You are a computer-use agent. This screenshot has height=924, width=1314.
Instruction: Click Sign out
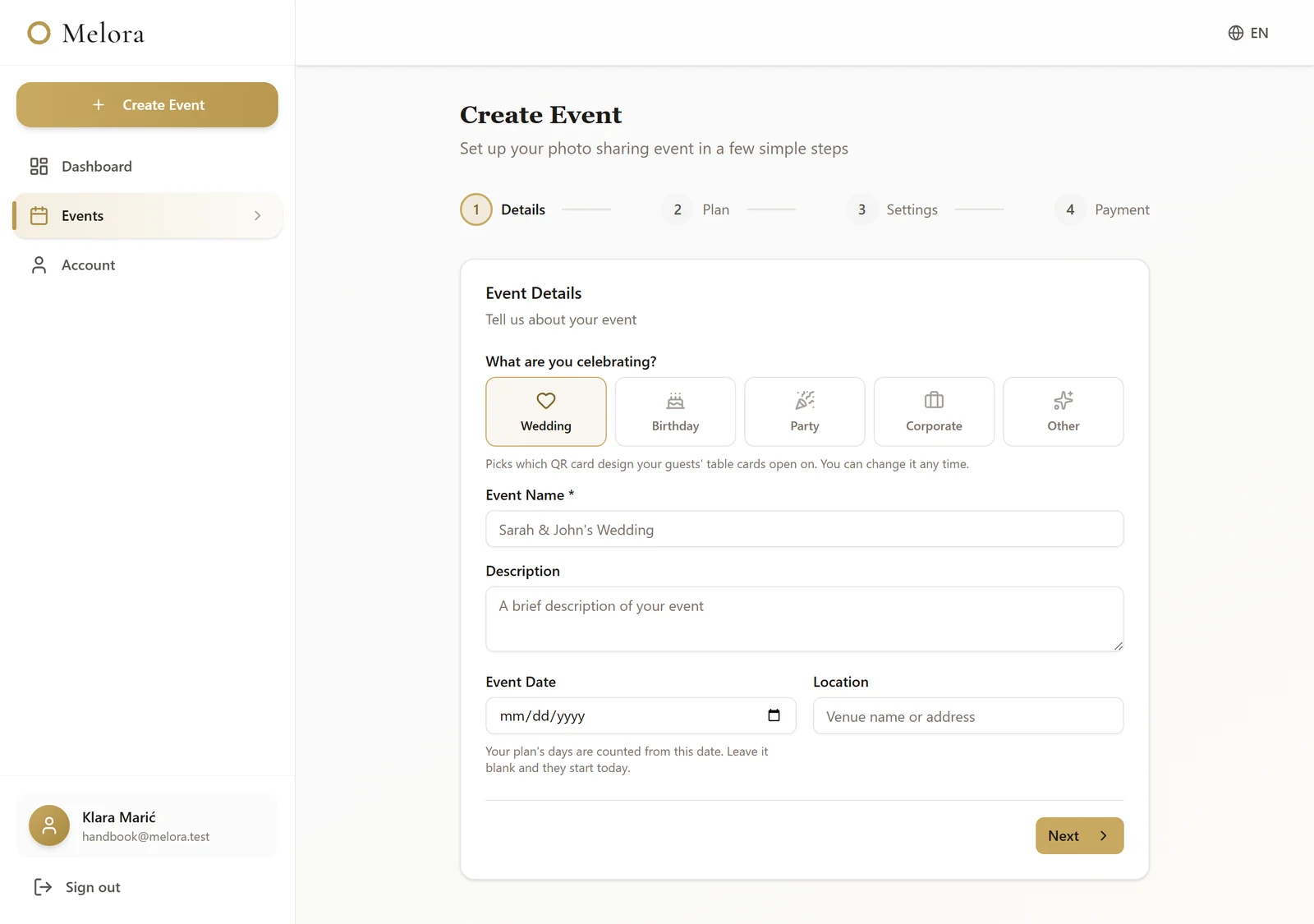[x=77, y=887]
